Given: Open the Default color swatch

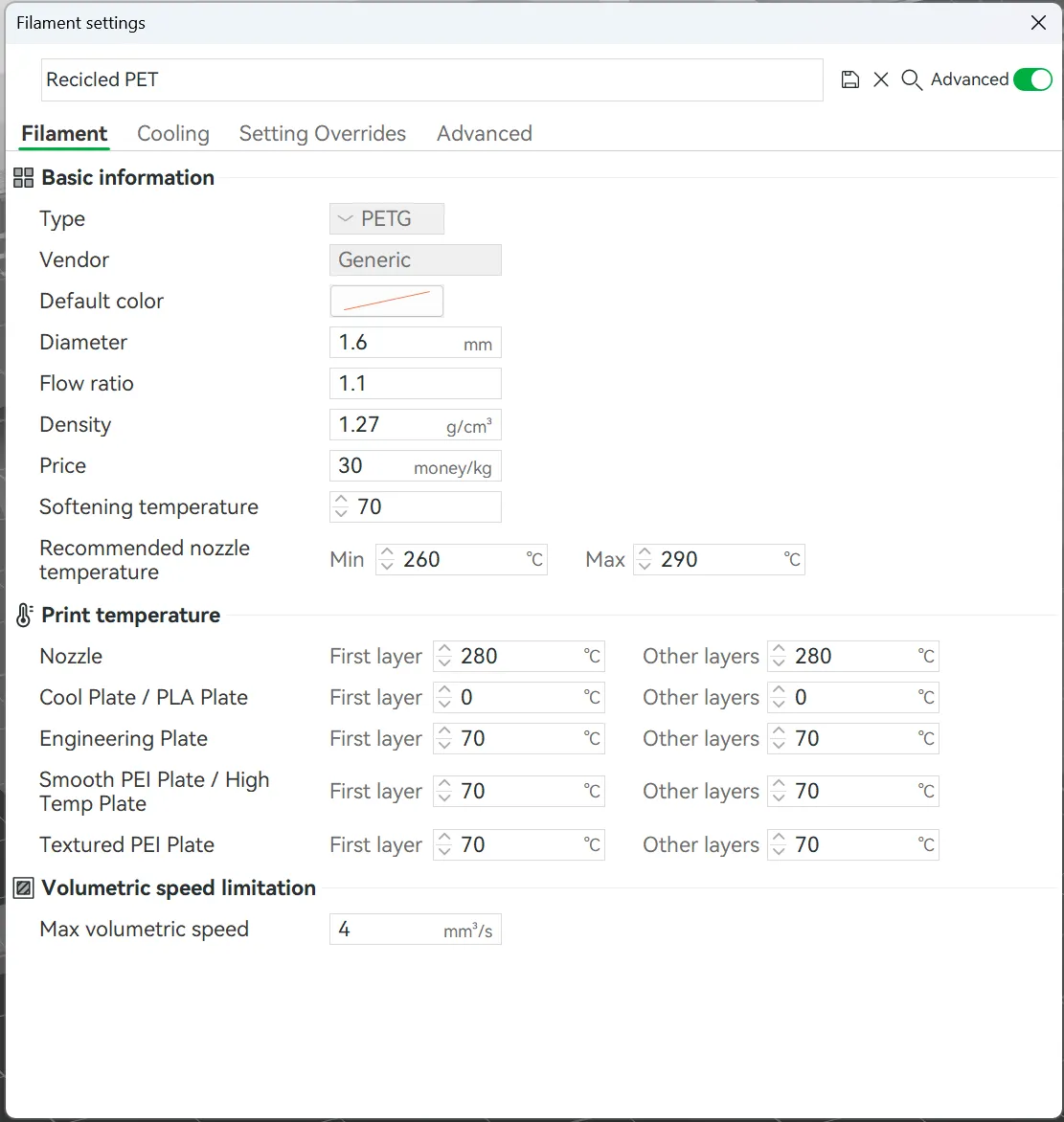Looking at the screenshot, I should (x=386, y=302).
